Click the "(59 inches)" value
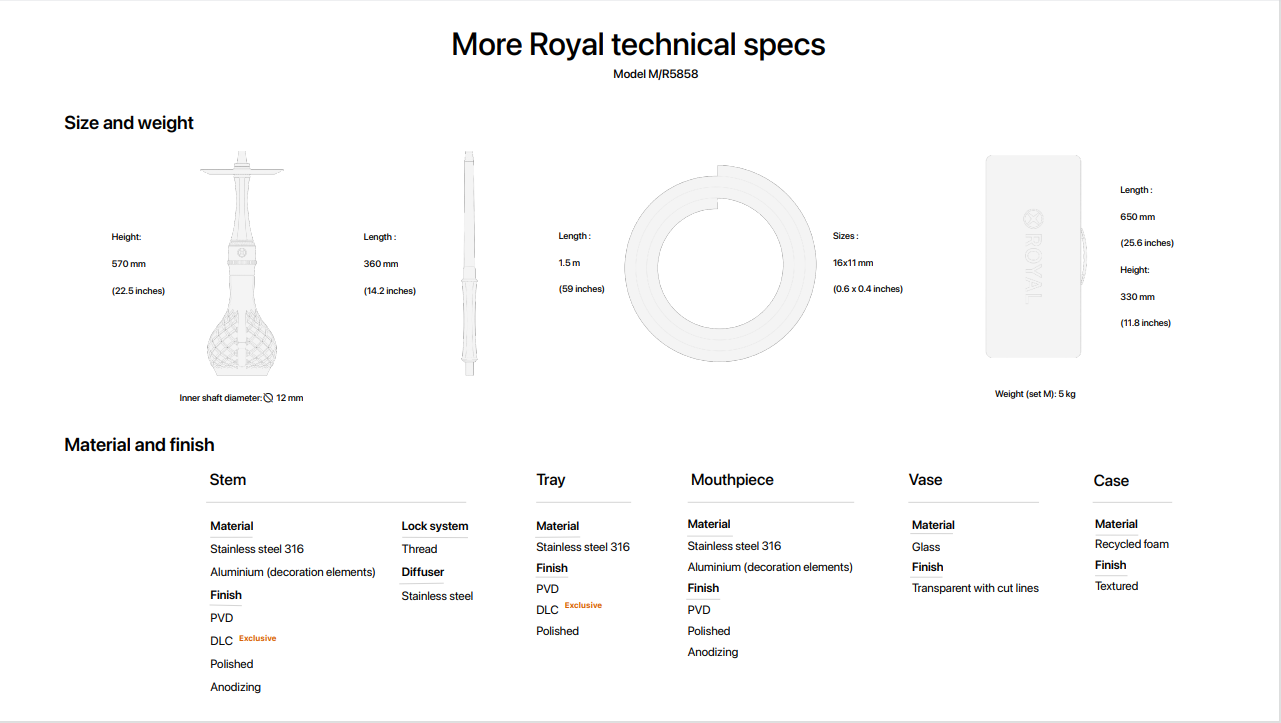1281x723 pixels. click(582, 289)
